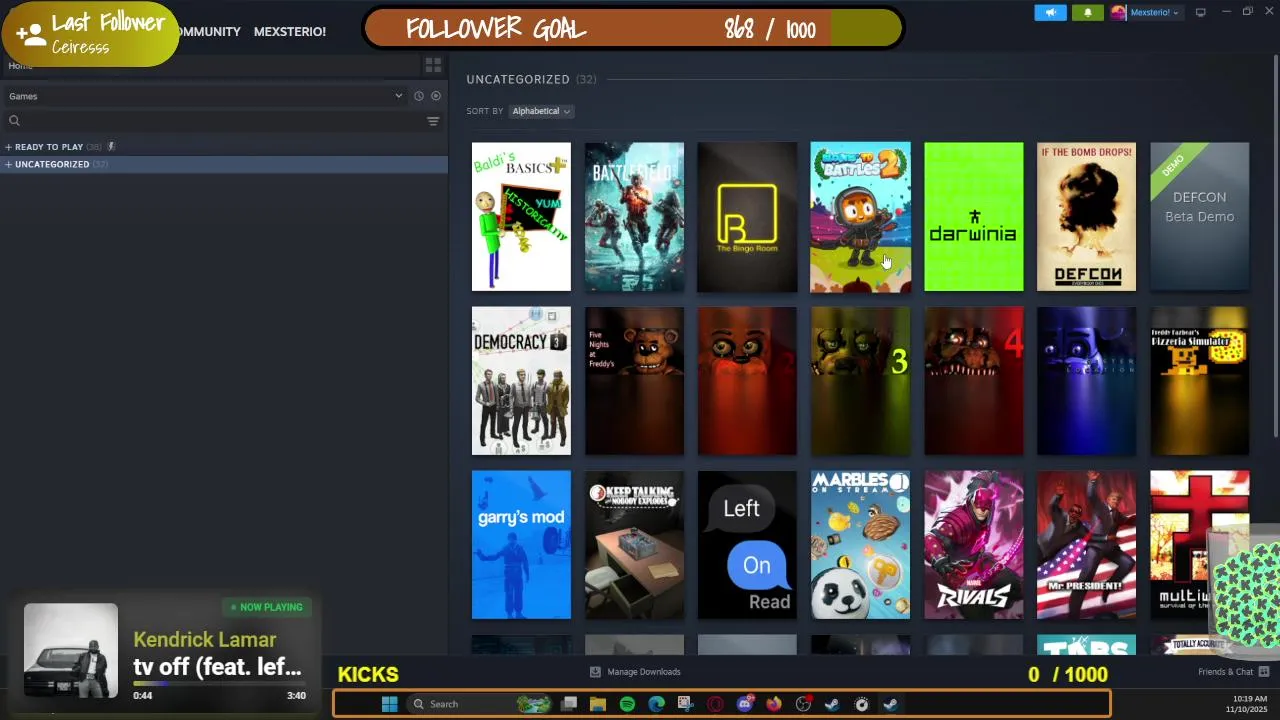Open Discord from the taskbar

click(744, 704)
